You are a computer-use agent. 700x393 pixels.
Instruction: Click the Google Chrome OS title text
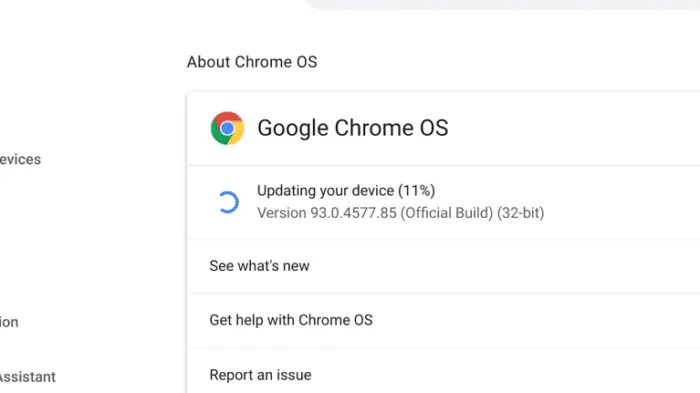(353, 128)
